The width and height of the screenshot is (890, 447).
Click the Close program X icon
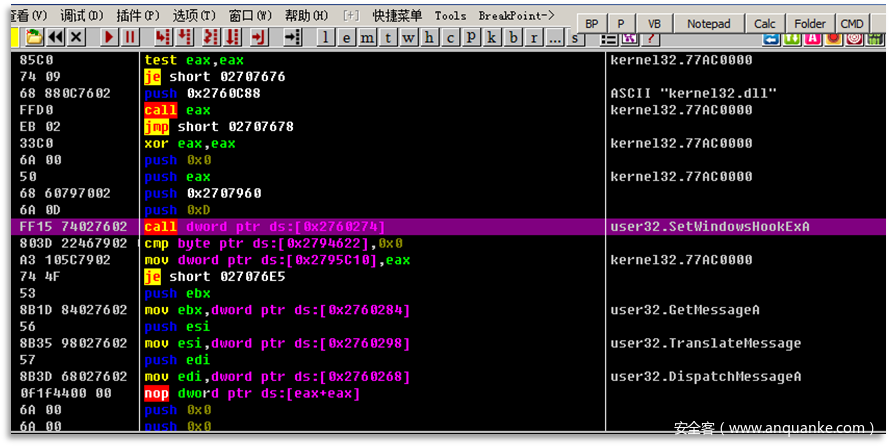pyautogui.click(x=77, y=37)
